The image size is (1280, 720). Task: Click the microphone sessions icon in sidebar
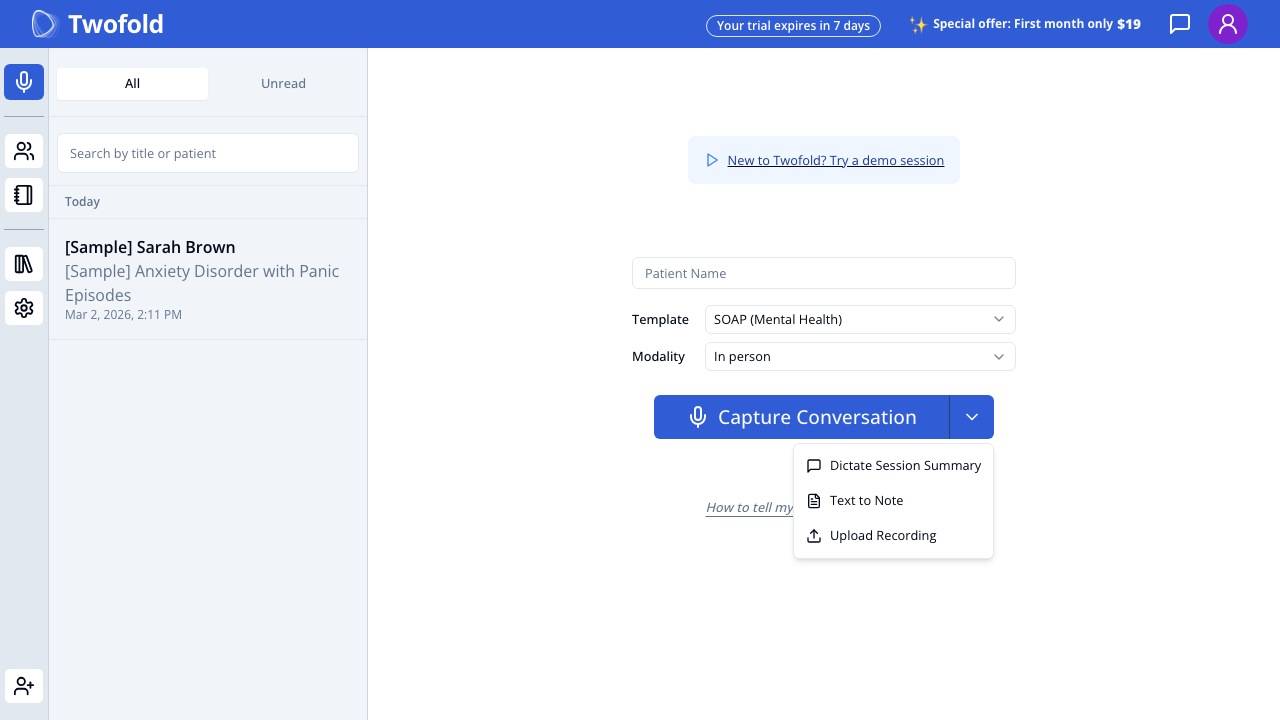[24, 82]
